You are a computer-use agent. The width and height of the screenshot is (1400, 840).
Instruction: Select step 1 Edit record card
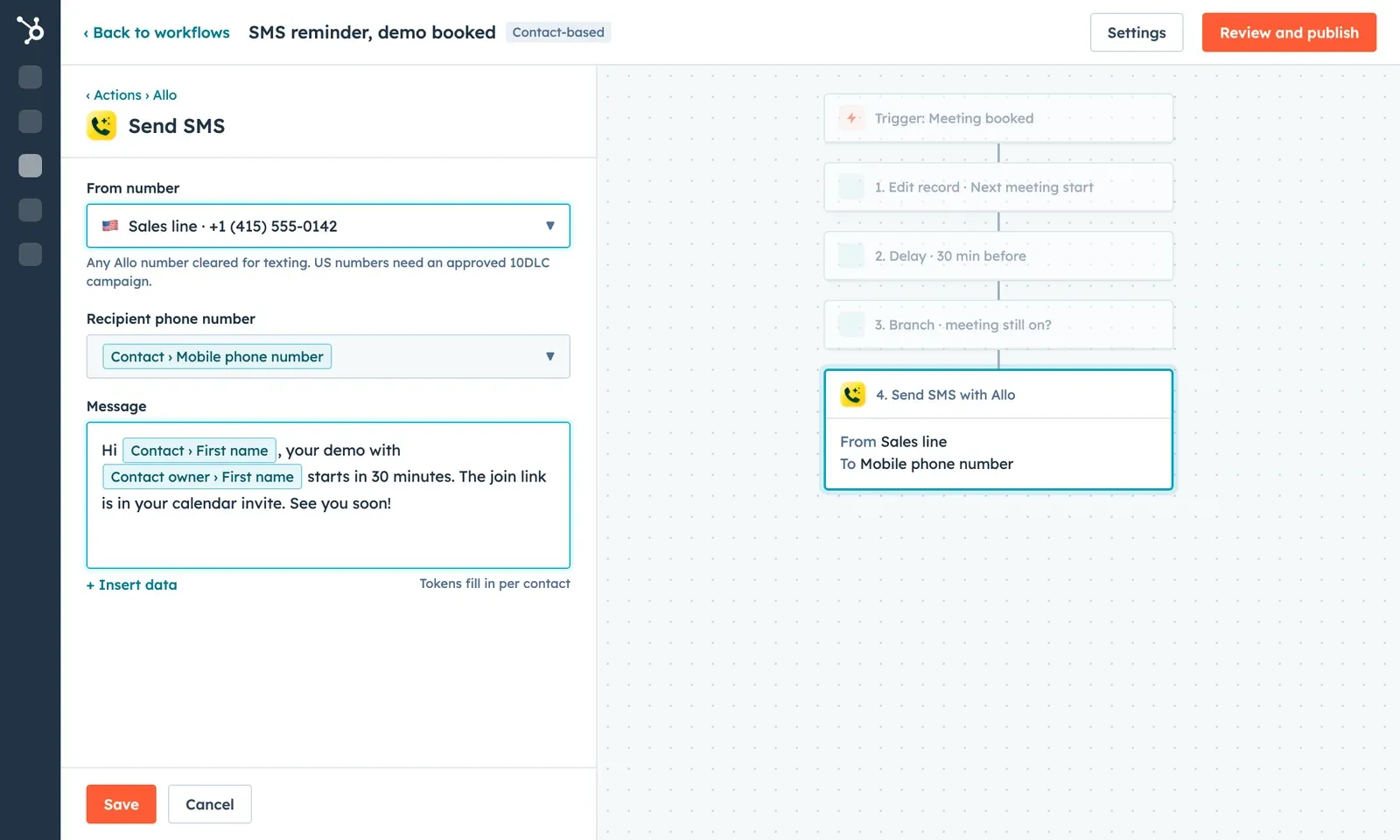tap(998, 186)
